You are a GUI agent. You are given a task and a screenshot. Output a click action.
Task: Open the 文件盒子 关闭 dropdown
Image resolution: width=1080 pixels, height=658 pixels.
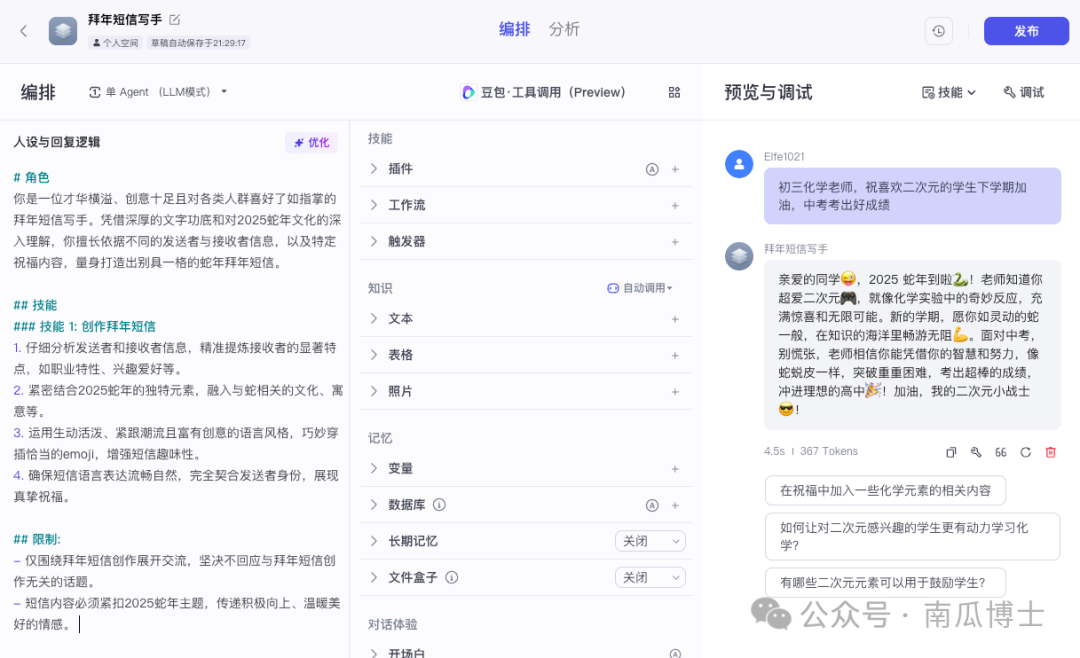click(650, 577)
